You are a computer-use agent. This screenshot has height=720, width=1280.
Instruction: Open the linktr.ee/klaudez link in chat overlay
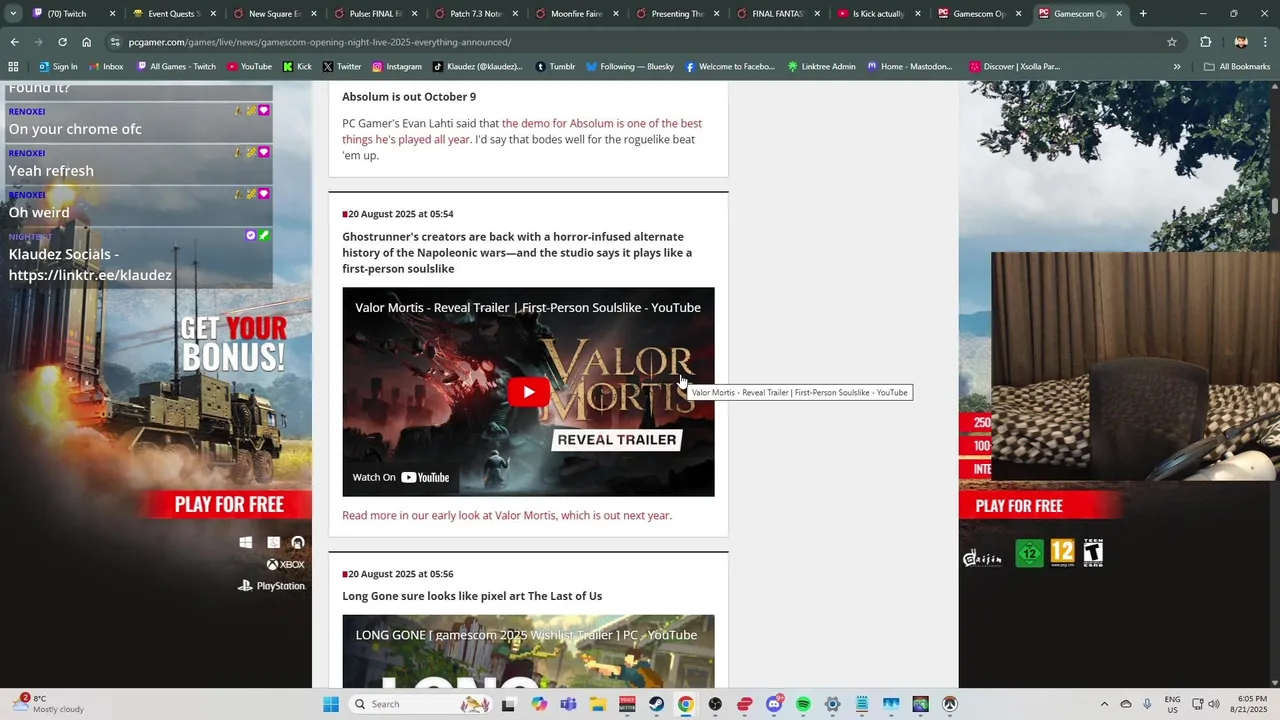tap(90, 275)
